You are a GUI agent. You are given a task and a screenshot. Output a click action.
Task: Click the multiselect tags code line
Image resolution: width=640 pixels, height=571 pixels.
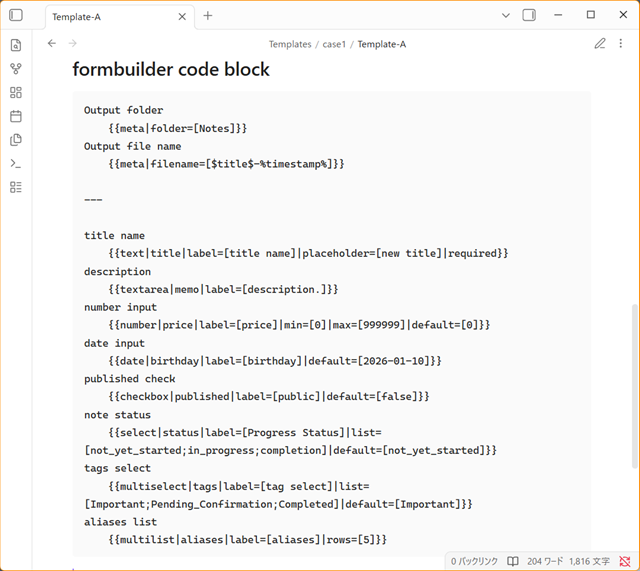(x=278, y=495)
